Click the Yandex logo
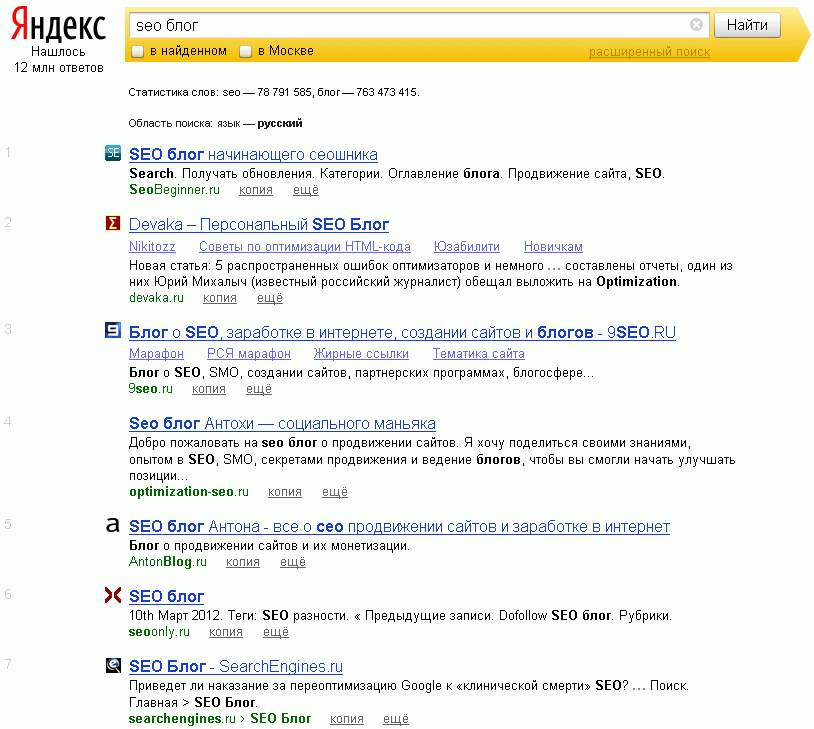The height and width of the screenshot is (729, 814). coord(58,25)
